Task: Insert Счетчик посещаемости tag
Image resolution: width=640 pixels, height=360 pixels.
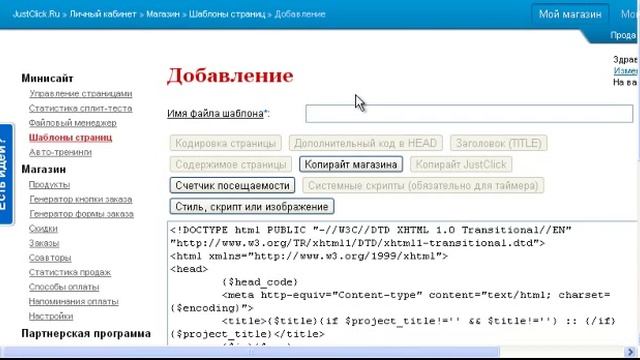Action: point(232,185)
